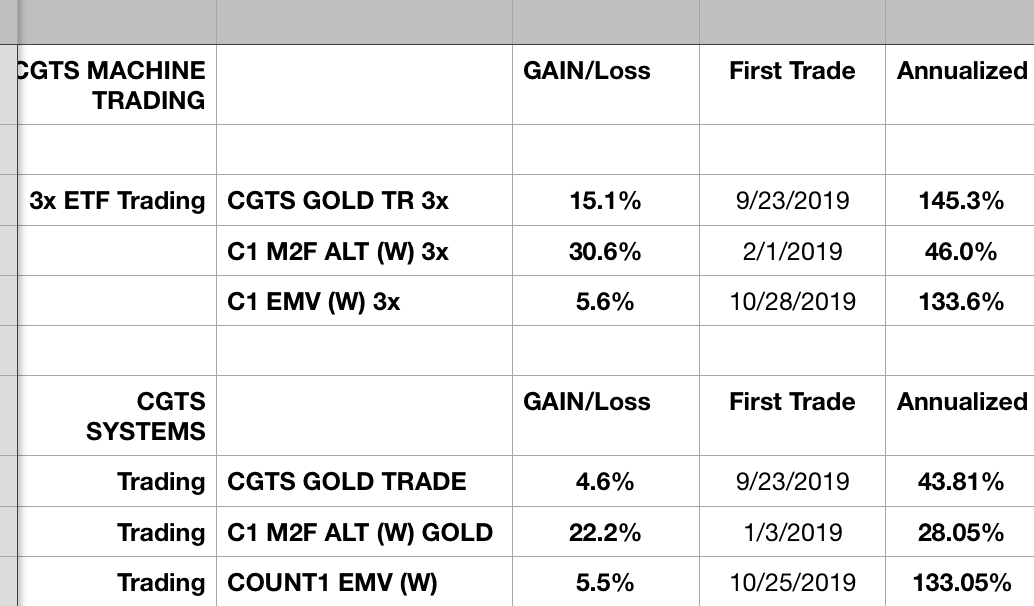
Task: Select the "COUNT1 EMV (W)" cell
Action: (333, 583)
